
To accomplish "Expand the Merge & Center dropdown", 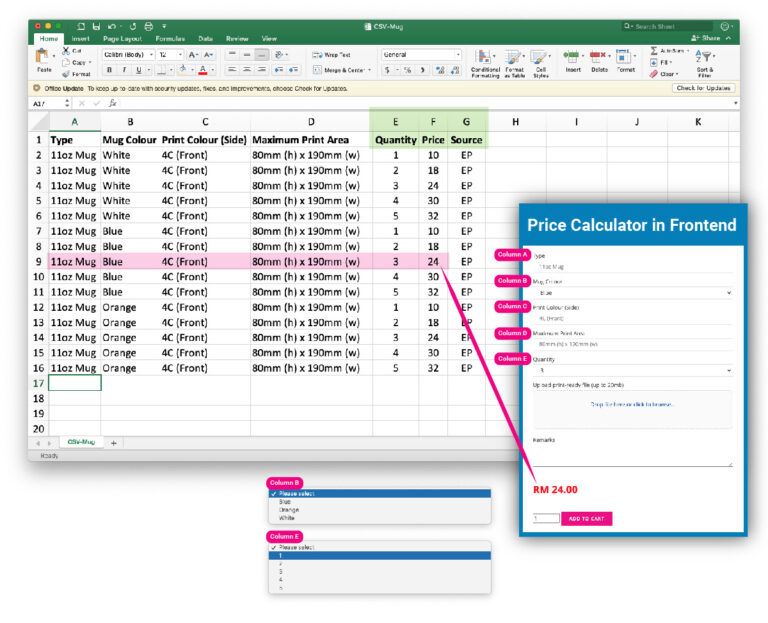I will coord(369,70).
